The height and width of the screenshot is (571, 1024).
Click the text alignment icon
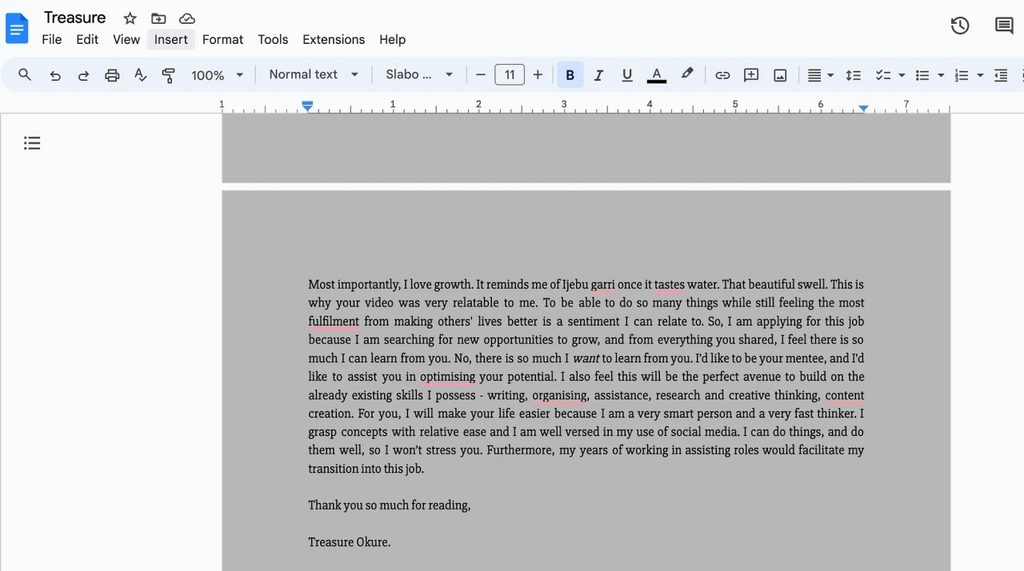pos(814,75)
